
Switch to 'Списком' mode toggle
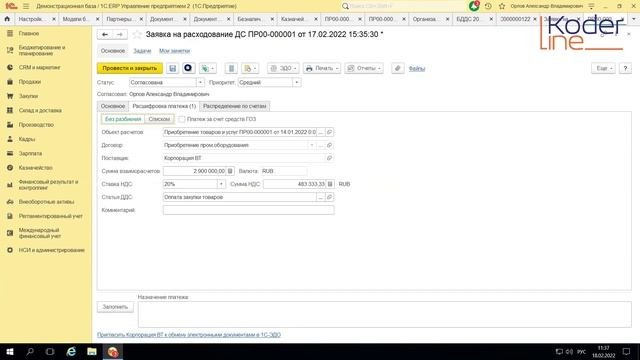pos(159,119)
